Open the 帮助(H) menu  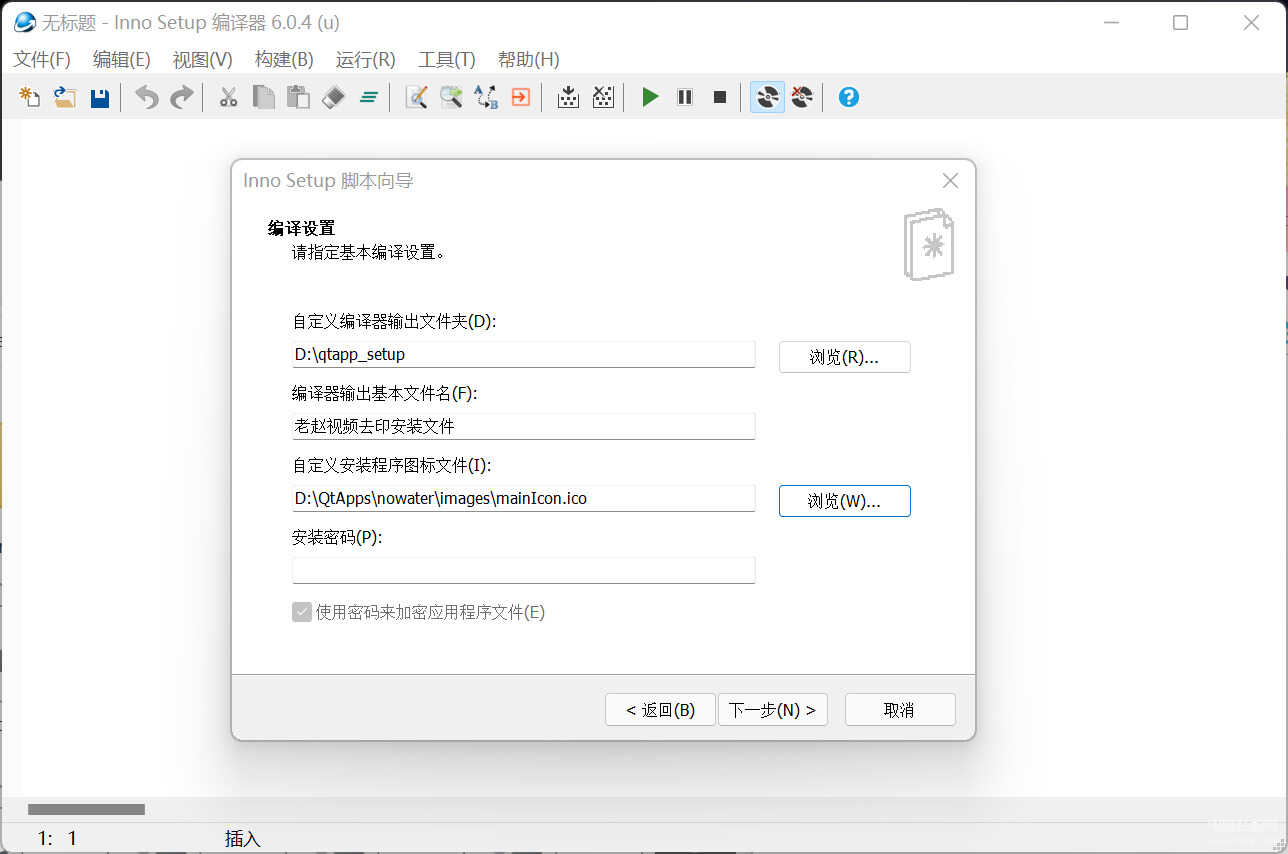(529, 59)
